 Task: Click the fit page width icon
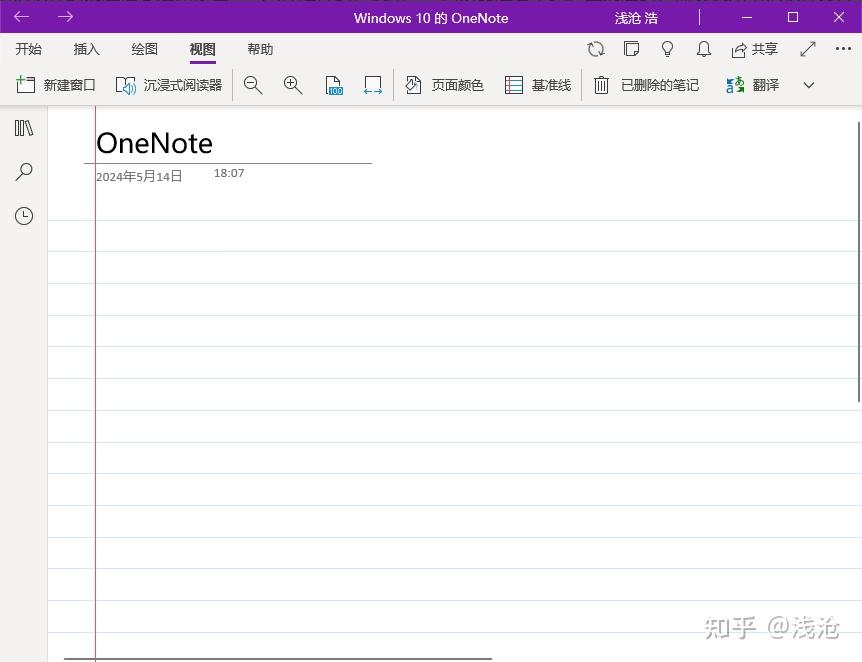coord(373,85)
